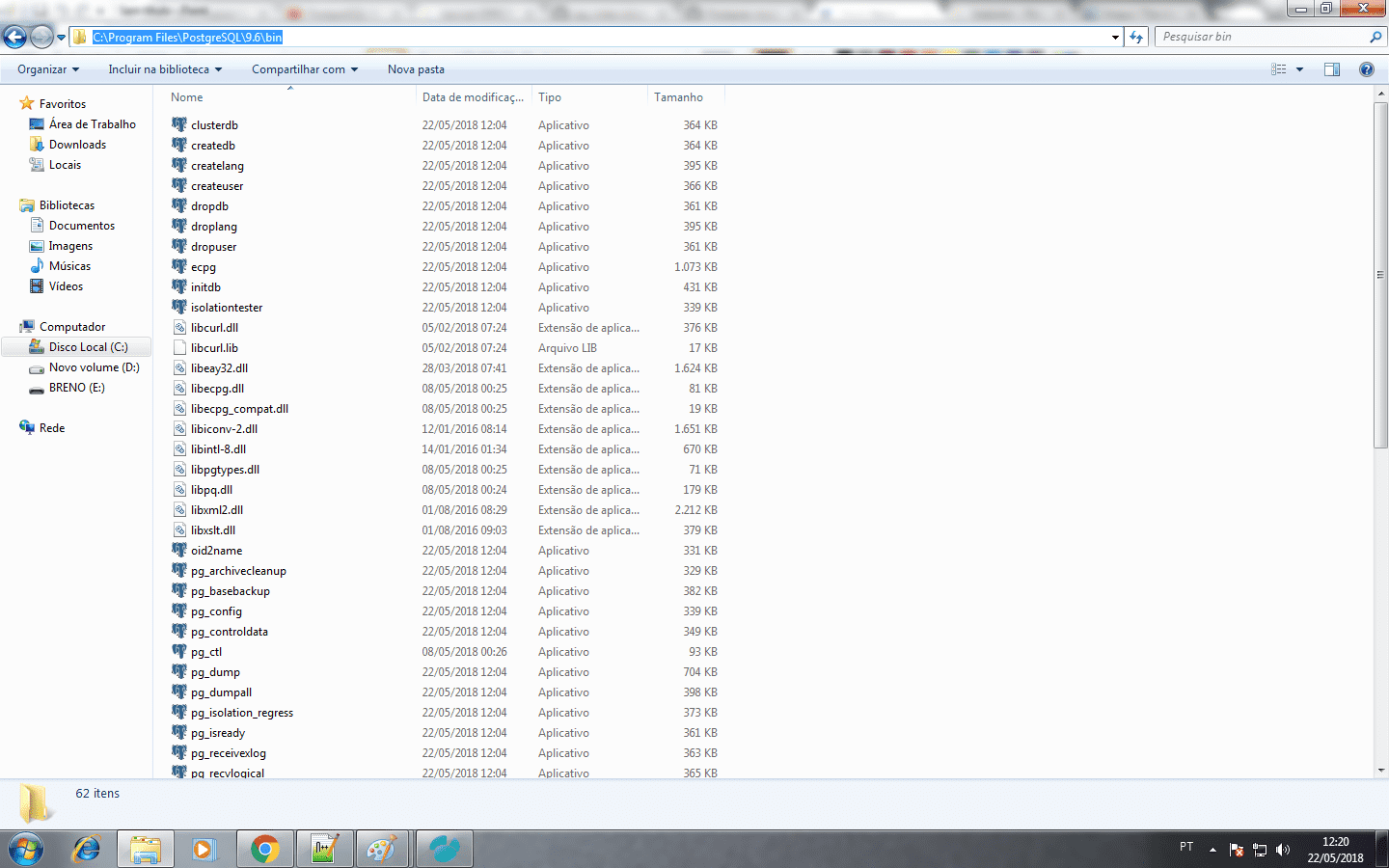
Task: Sort by the Tipo column header
Action: pos(588,97)
